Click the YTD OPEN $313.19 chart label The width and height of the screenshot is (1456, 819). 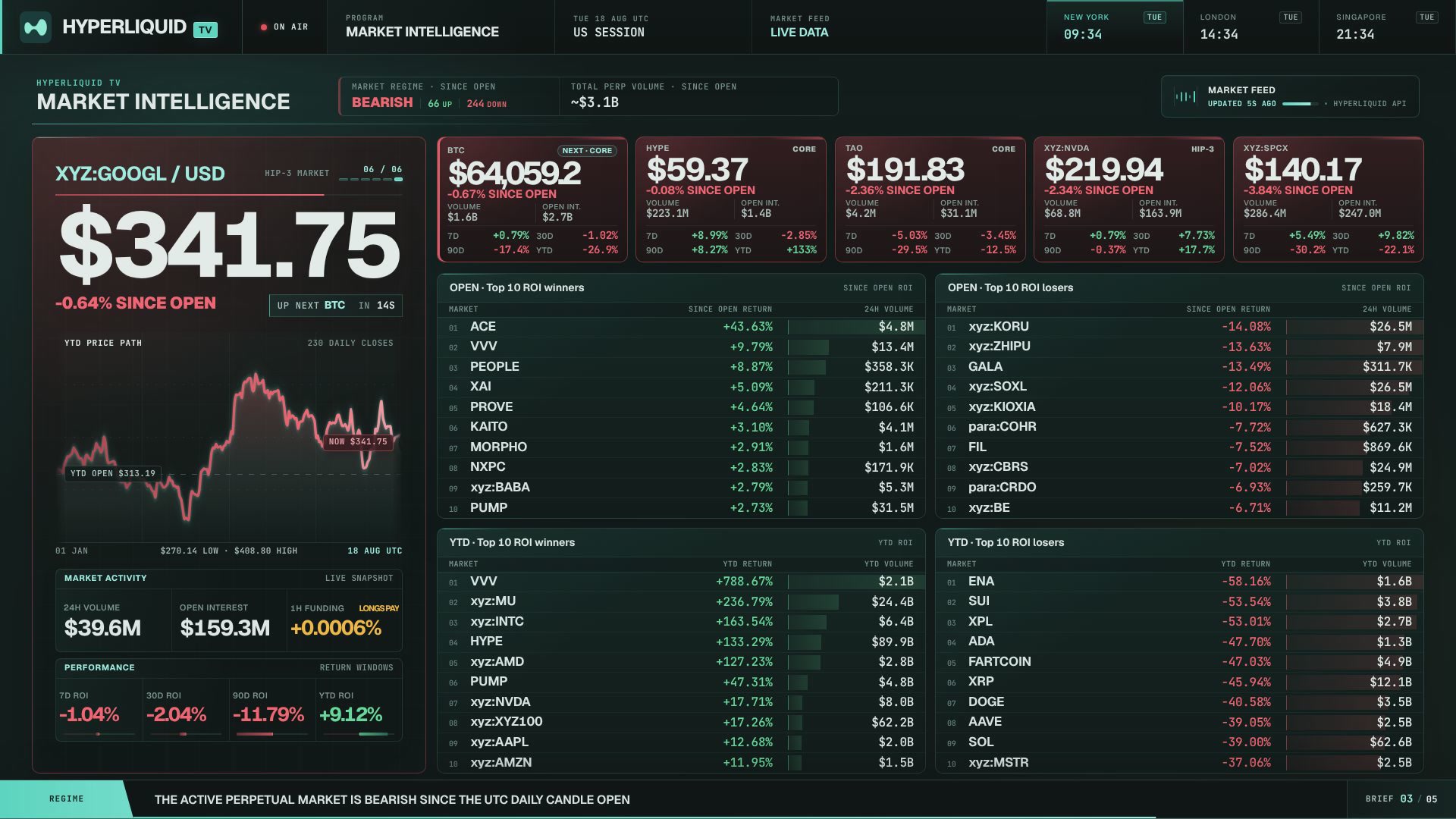112,473
